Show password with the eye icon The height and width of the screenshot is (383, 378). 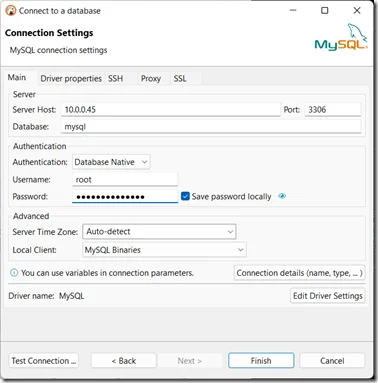click(282, 196)
